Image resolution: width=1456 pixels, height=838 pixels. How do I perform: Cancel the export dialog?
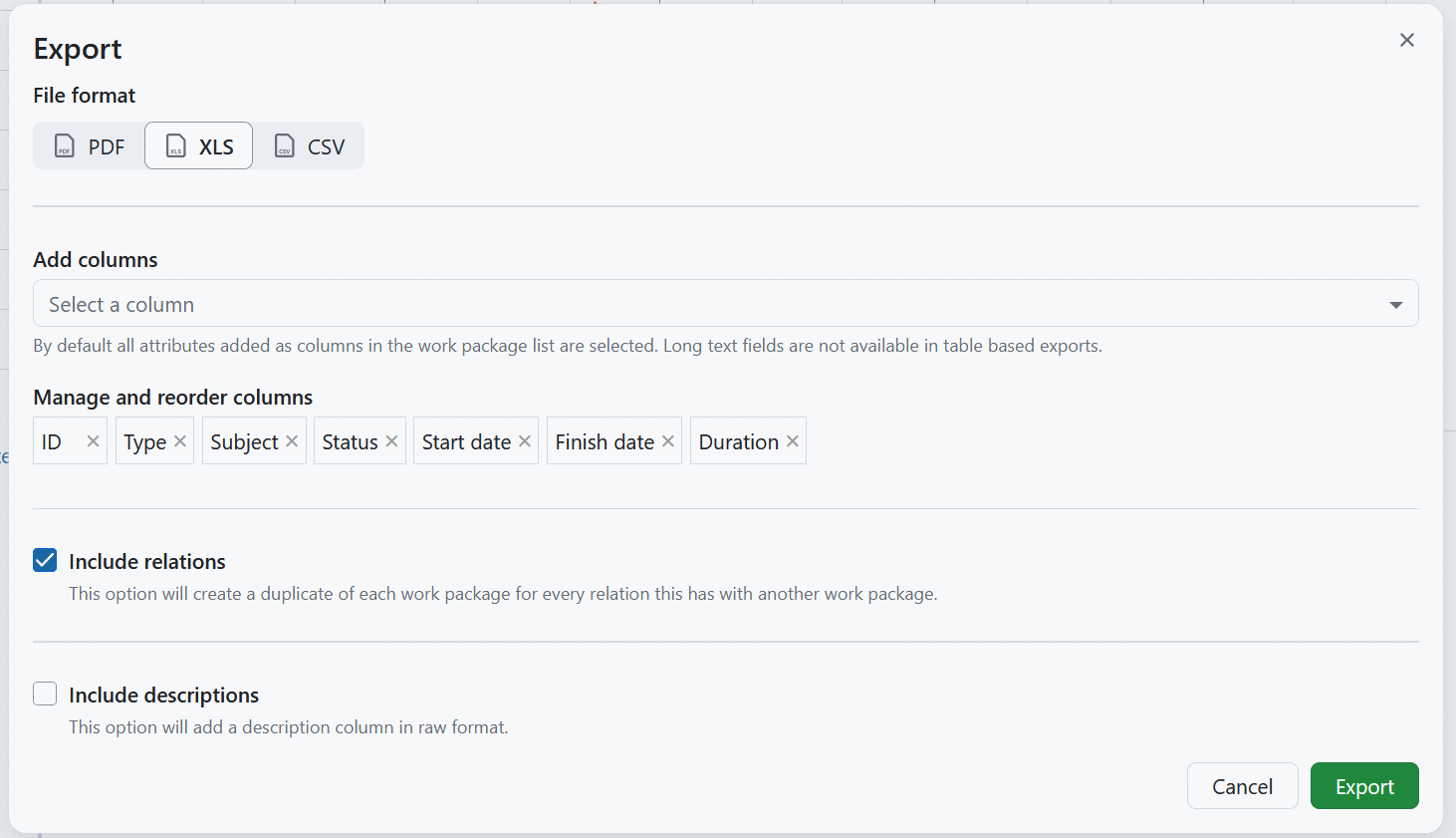pos(1242,786)
